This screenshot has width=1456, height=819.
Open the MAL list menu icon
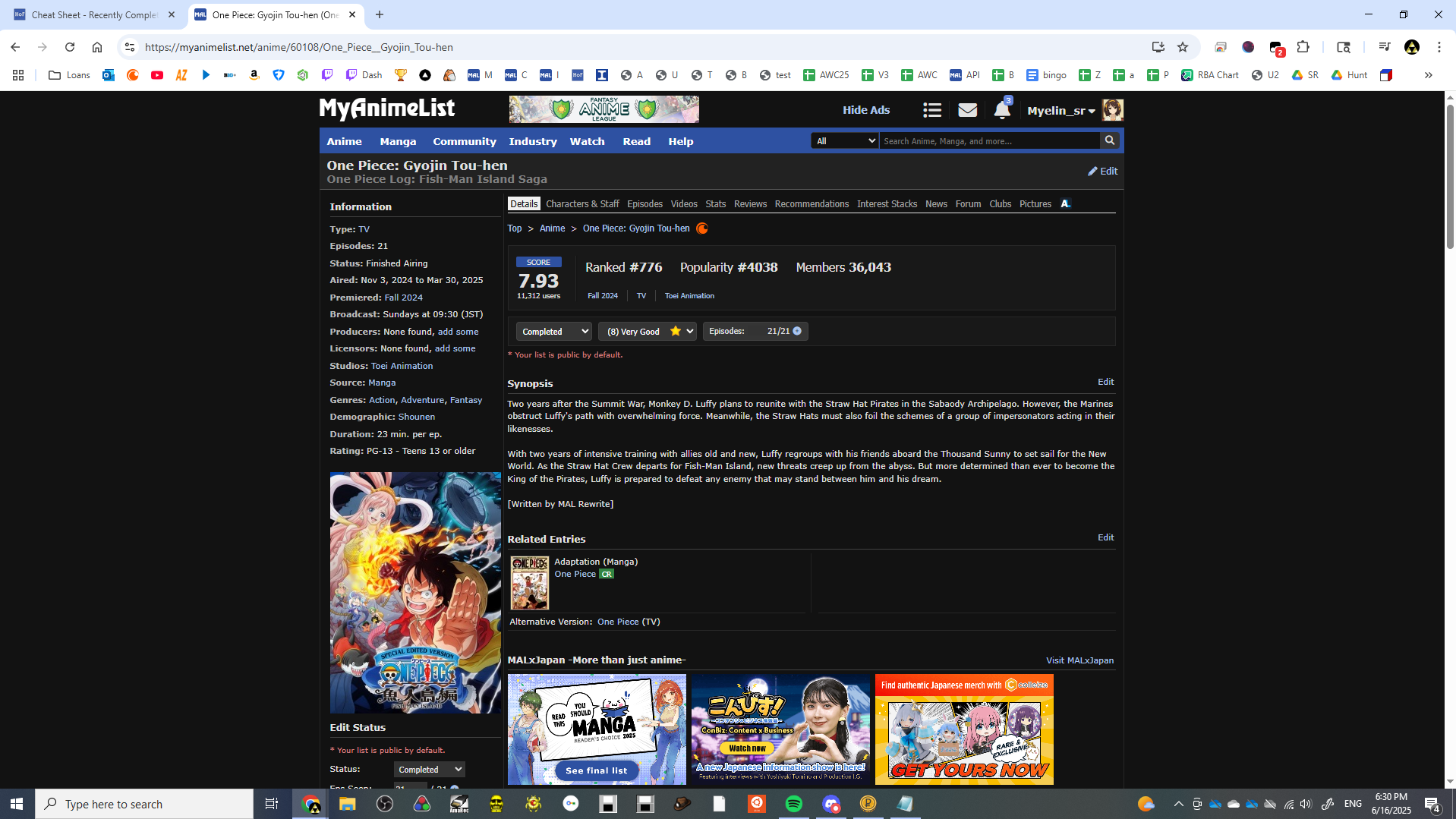pyautogui.click(x=932, y=110)
